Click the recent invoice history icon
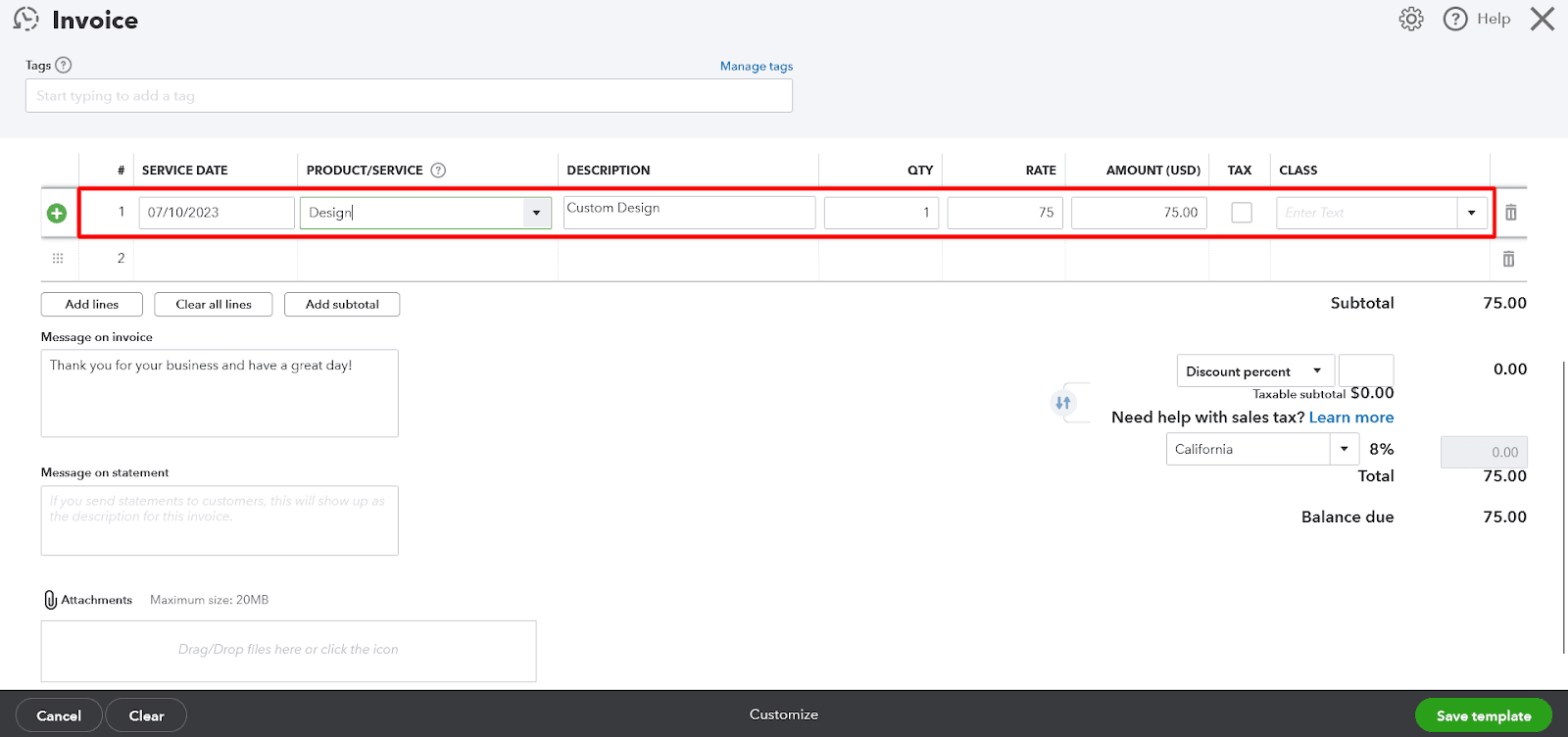Screen dimensions: 1568x737 tap(26, 19)
